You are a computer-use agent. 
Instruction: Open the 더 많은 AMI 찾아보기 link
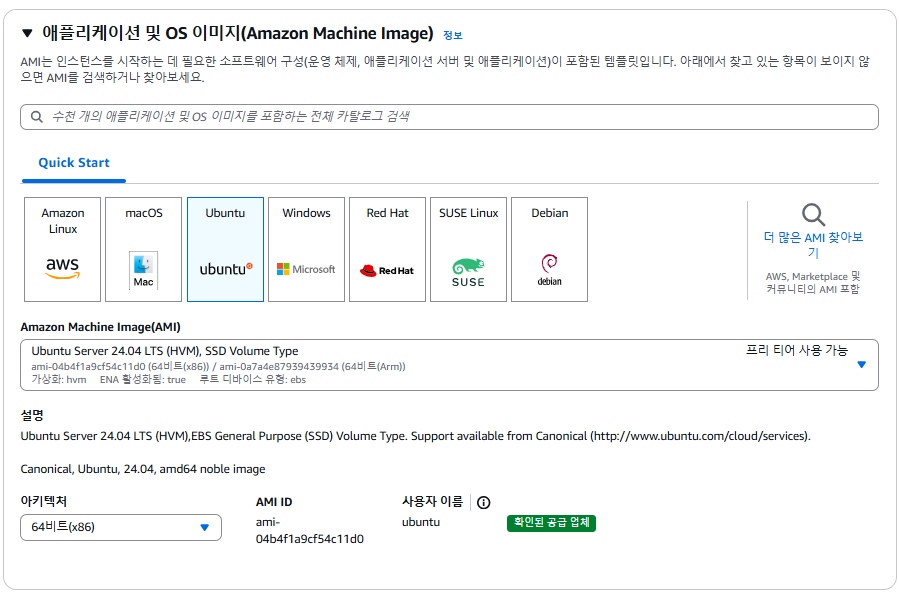813,245
